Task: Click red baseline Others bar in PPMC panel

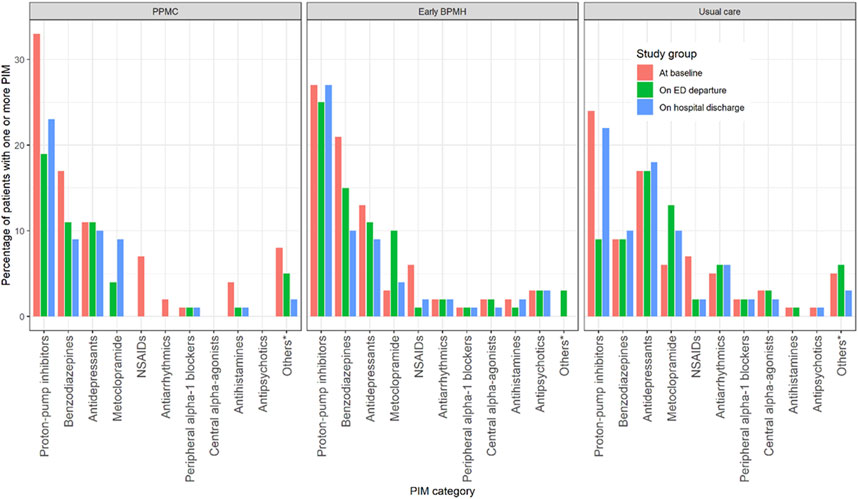Action: [x=279, y=282]
